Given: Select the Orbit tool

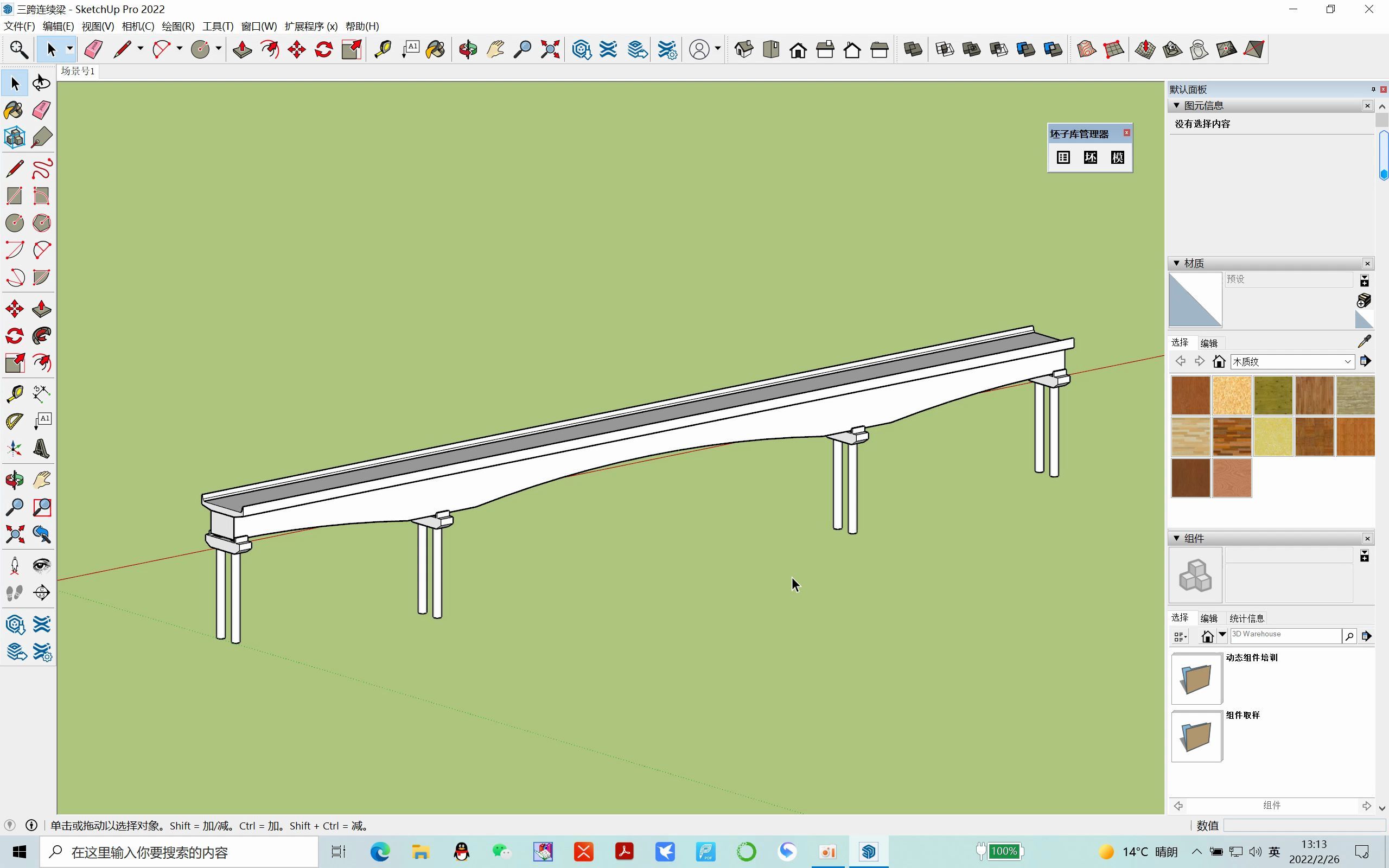Looking at the screenshot, I should (468, 50).
